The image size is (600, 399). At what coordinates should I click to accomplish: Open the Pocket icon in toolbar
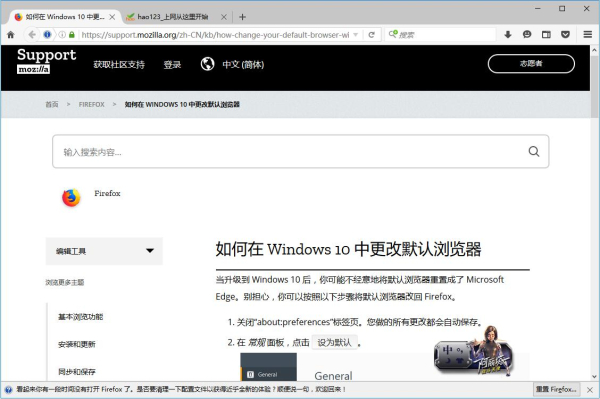coord(565,35)
